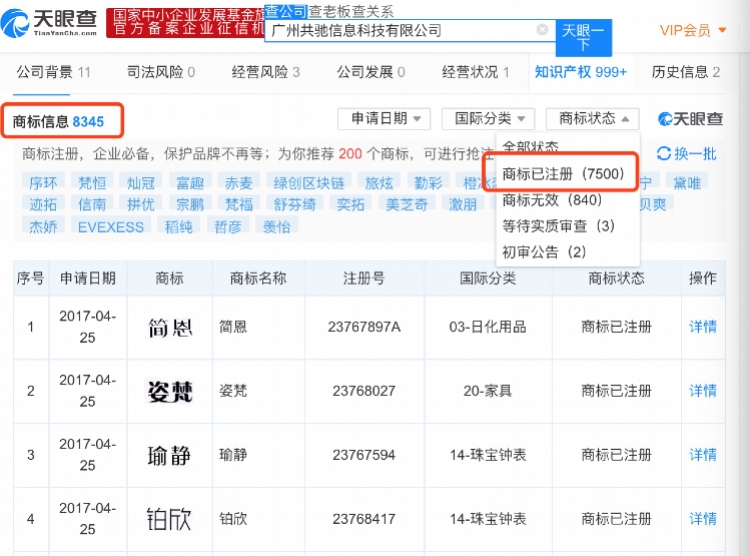Click the 03-日化用品 classification cell
Image resolution: width=750 pixels, height=556 pixels.
point(488,327)
